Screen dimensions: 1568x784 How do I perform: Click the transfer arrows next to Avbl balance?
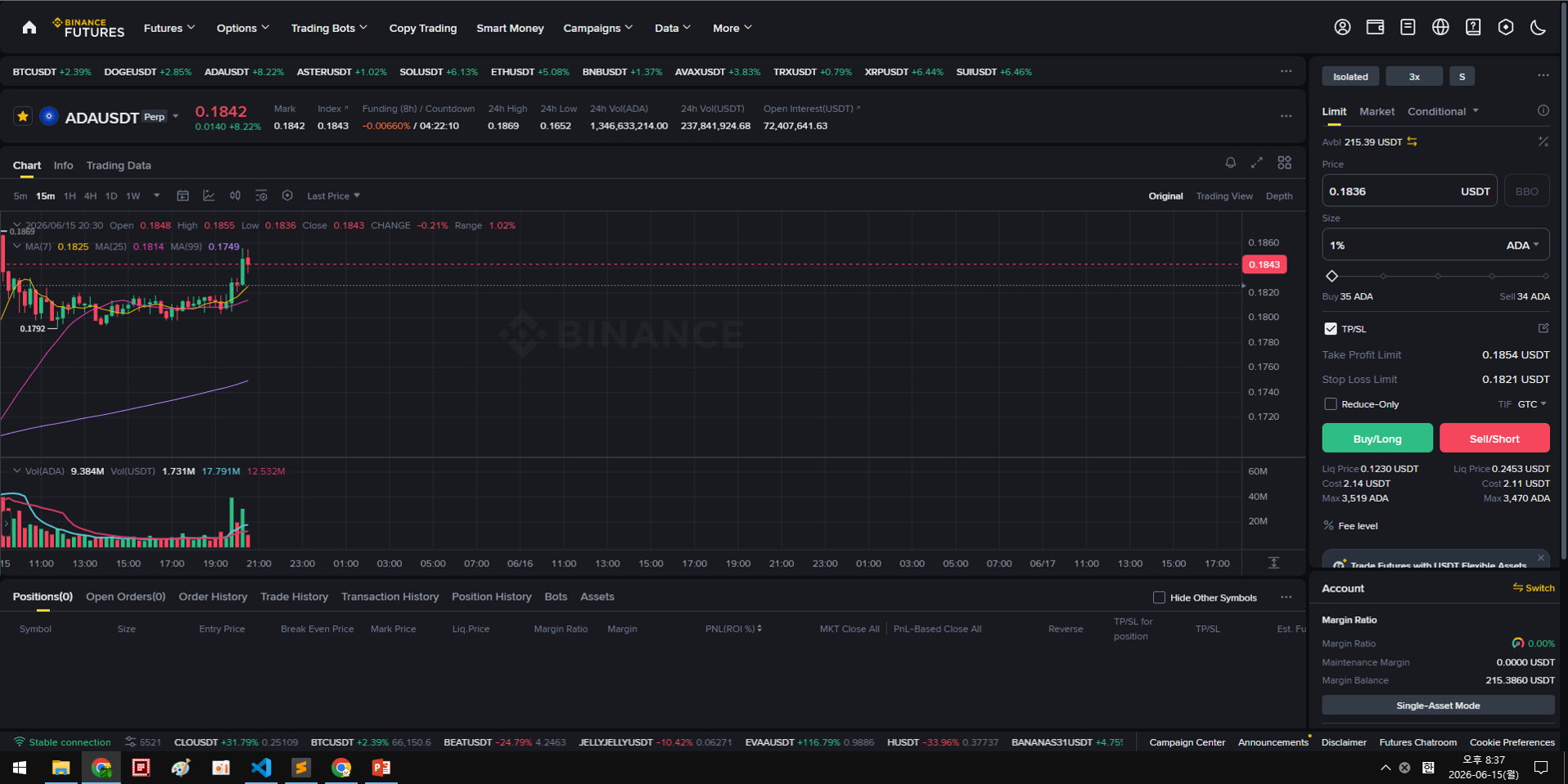tap(1413, 142)
